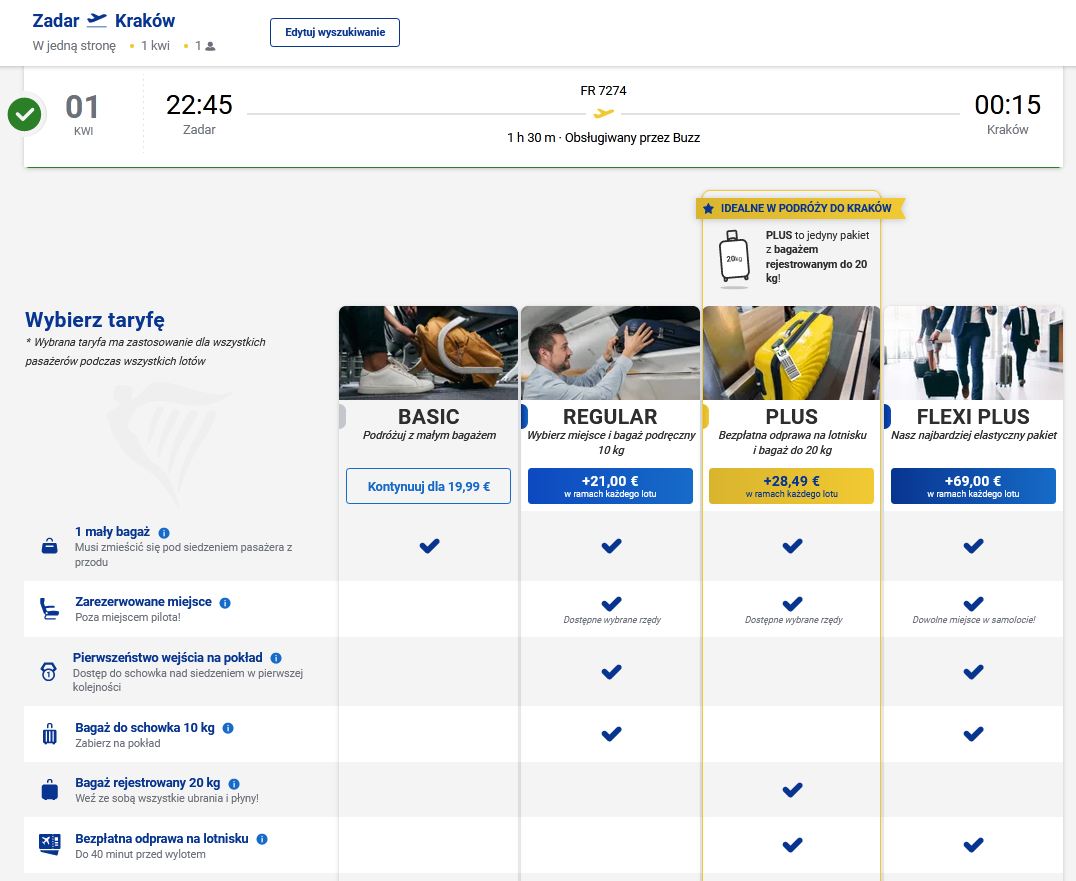Screen dimensions: 1076x881
Task: Click the small bag feature icon
Action: pyautogui.click(x=49, y=547)
